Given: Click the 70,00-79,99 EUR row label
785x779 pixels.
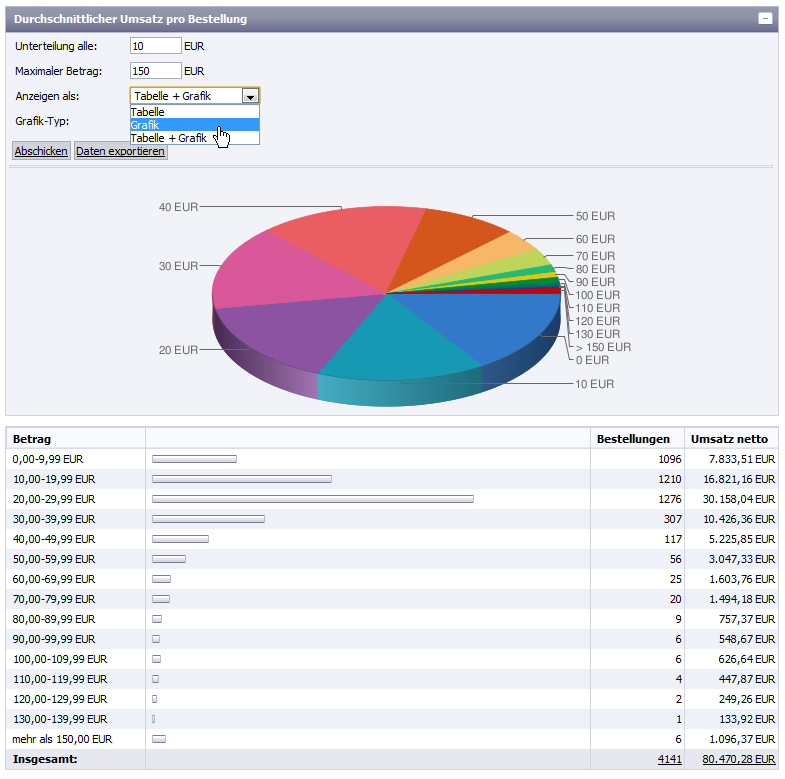Looking at the screenshot, I should click(x=54, y=599).
